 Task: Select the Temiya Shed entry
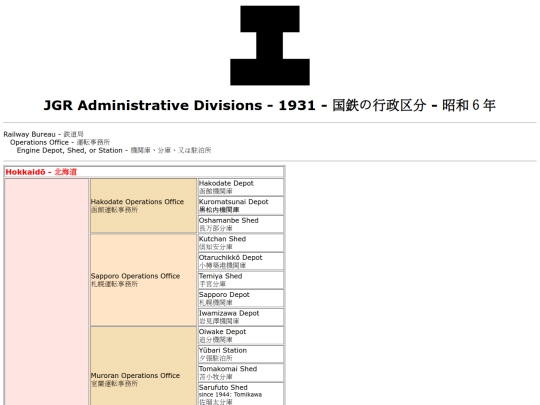[241, 280]
